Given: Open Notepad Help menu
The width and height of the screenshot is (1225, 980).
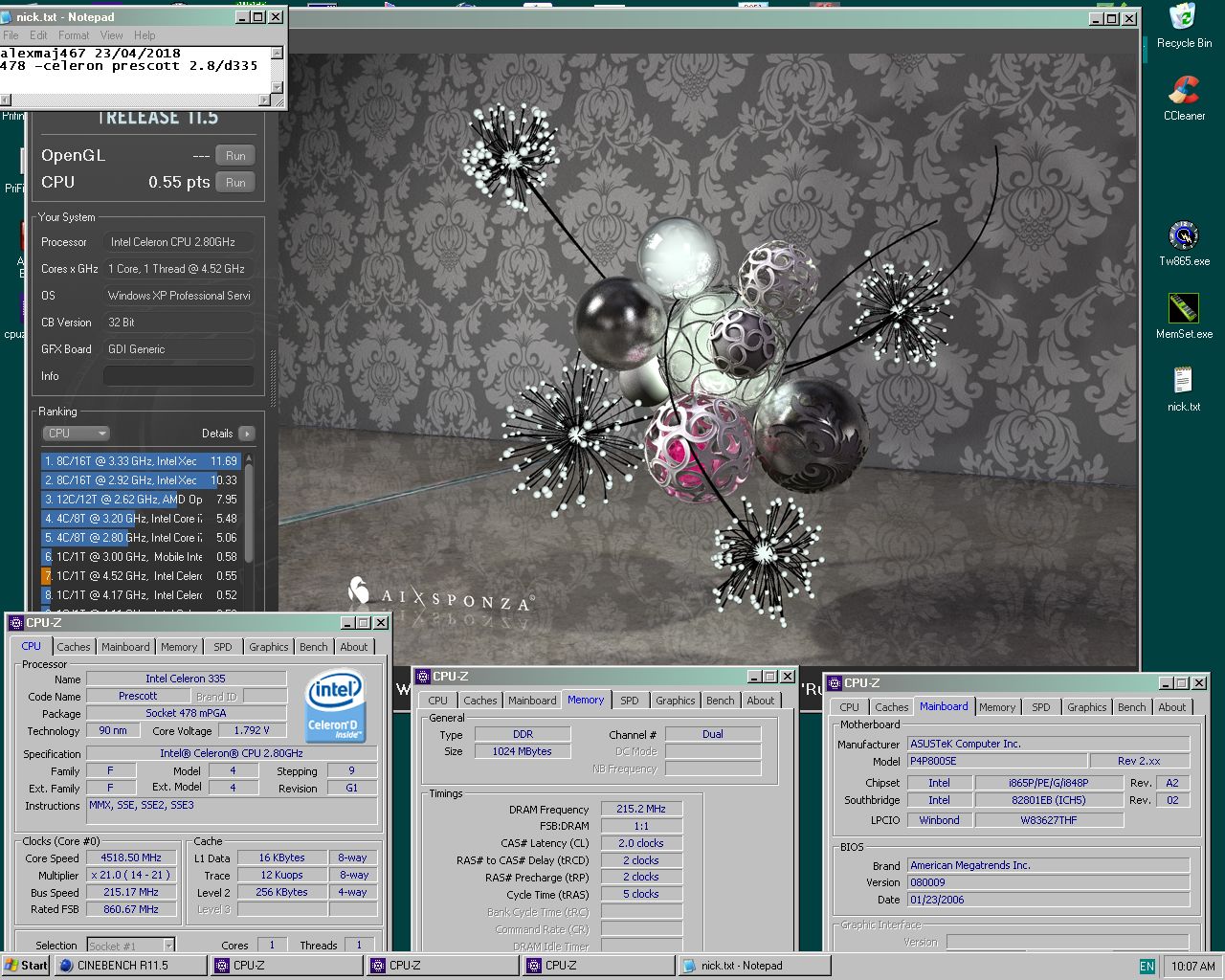Looking at the screenshot, I should pyautogui.click(x=145, y=35).
